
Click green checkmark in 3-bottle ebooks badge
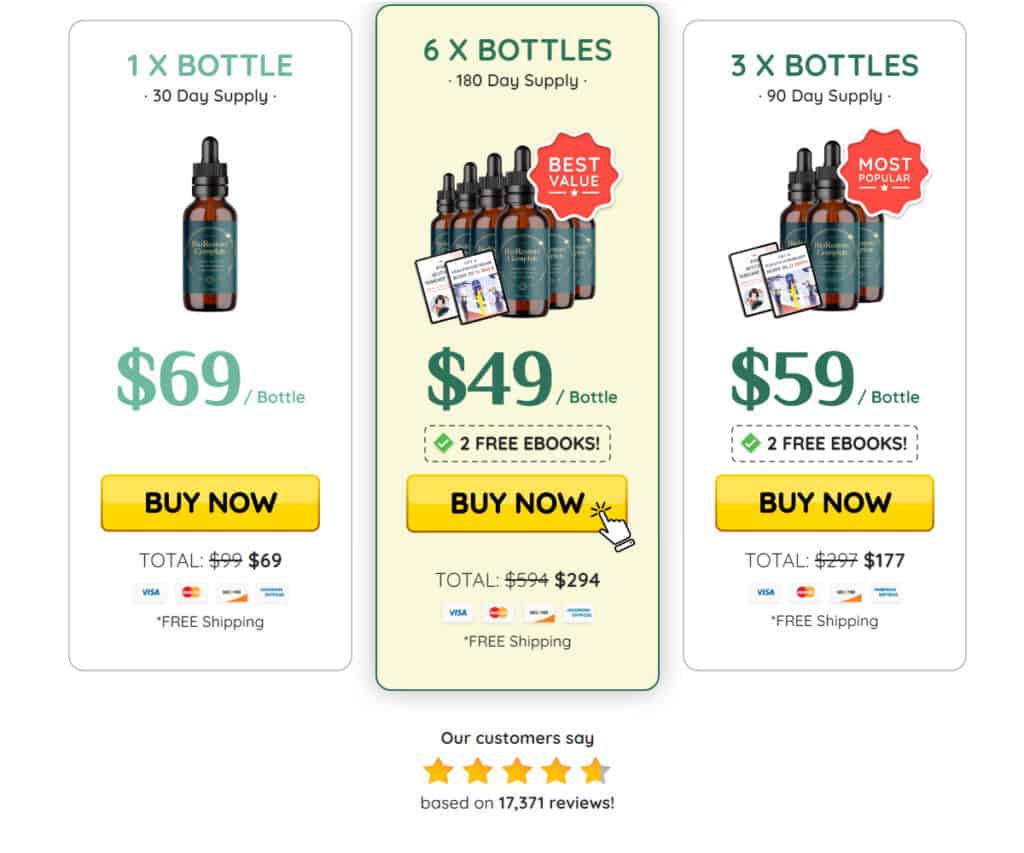pos(751,443)
